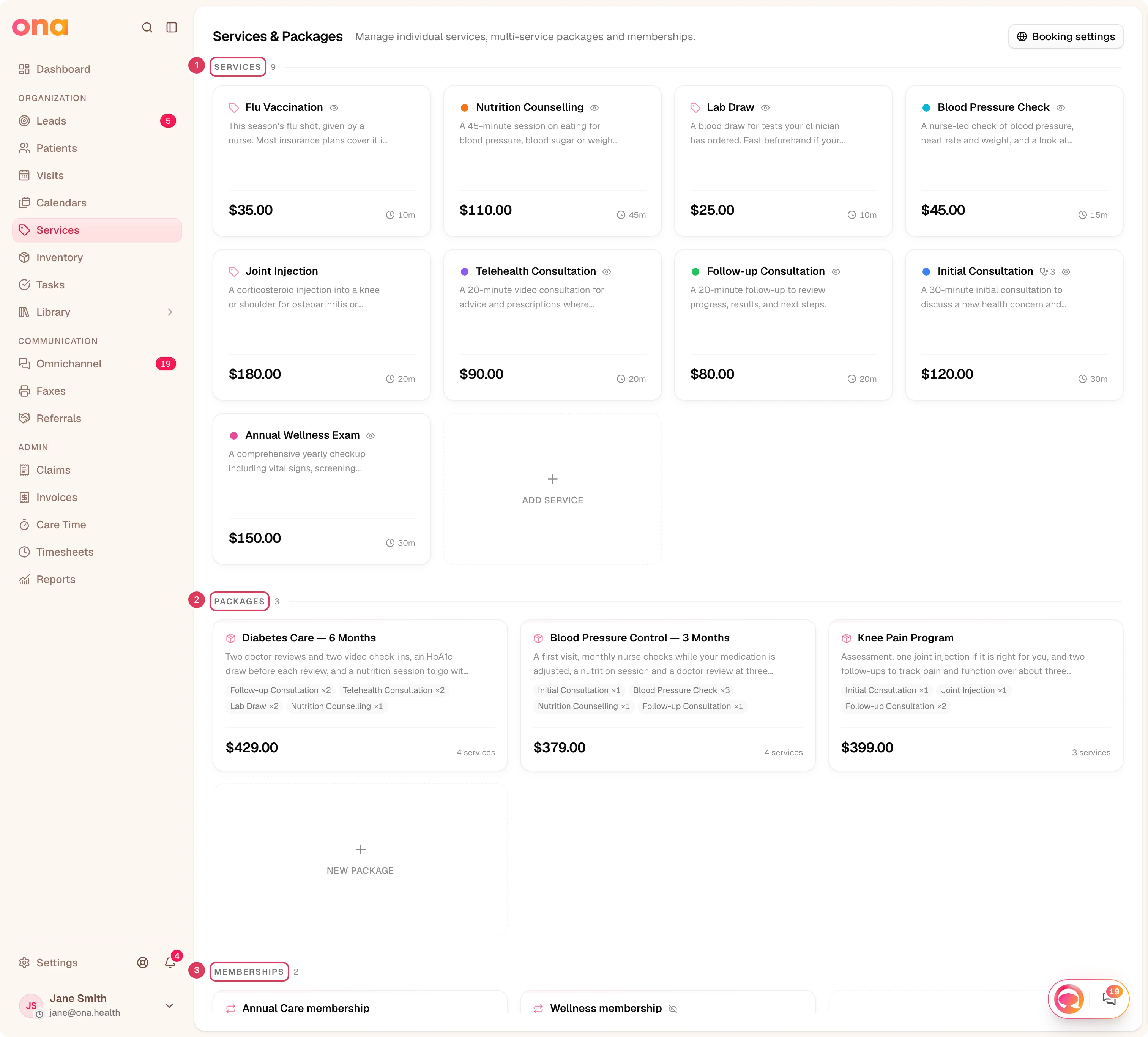Image resolution: width=1148 pixels, height=1037 pixels.
Task: Click the plus icon in Add Service card
Action: click(x=552, y=479)
